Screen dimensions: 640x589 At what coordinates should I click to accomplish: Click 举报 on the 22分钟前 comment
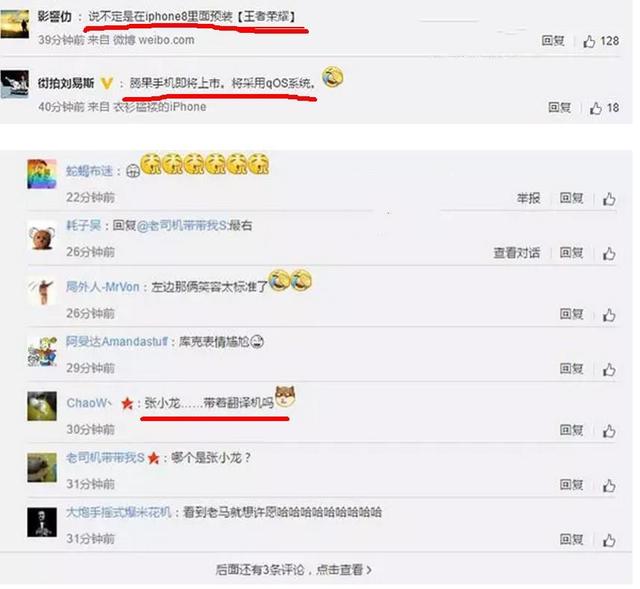coord(529,198)
